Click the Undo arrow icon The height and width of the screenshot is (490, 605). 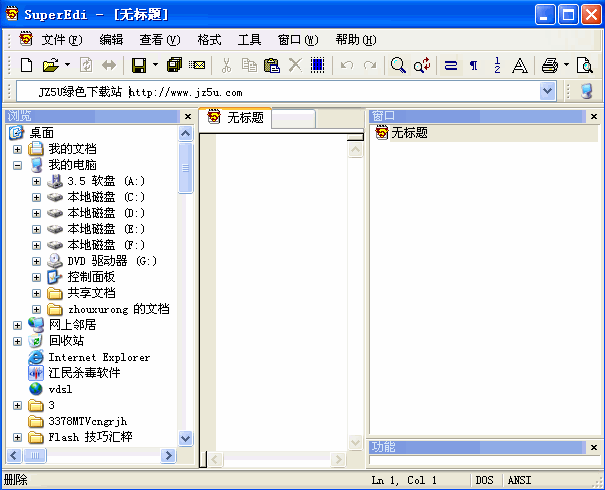tap(347, 65)
